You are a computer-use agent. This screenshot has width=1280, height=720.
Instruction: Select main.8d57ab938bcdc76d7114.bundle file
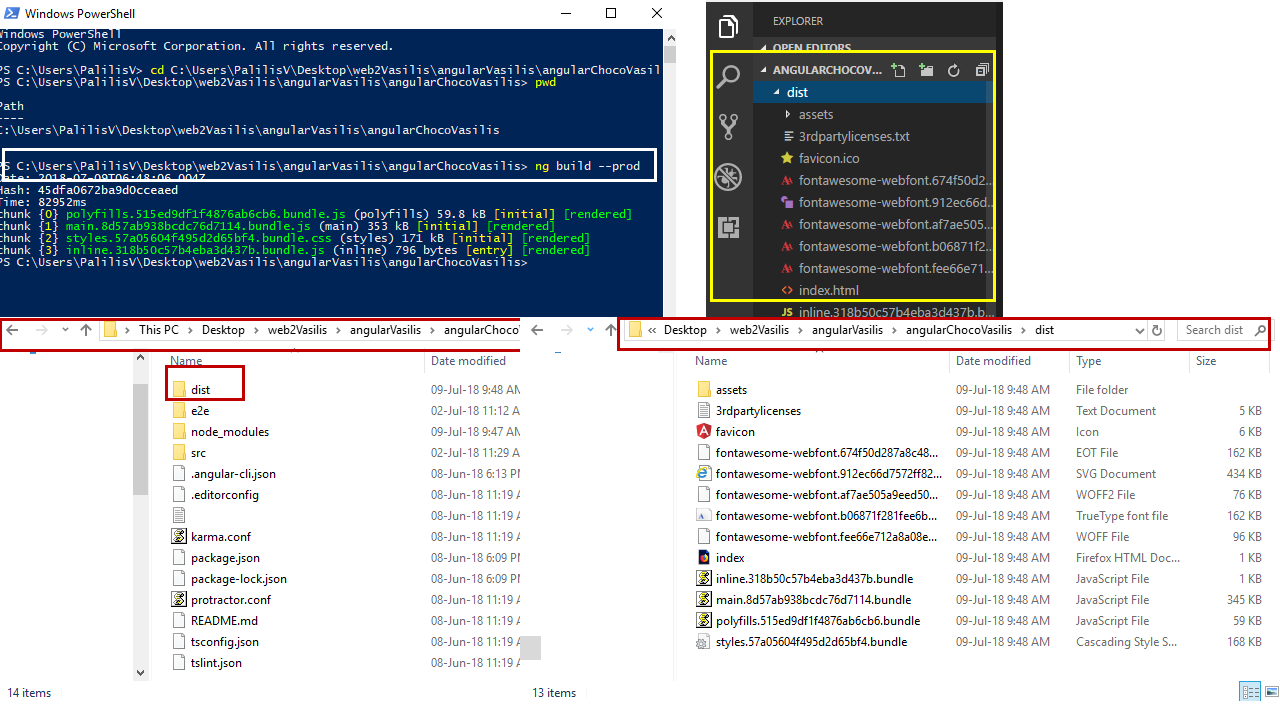point(813,600)
